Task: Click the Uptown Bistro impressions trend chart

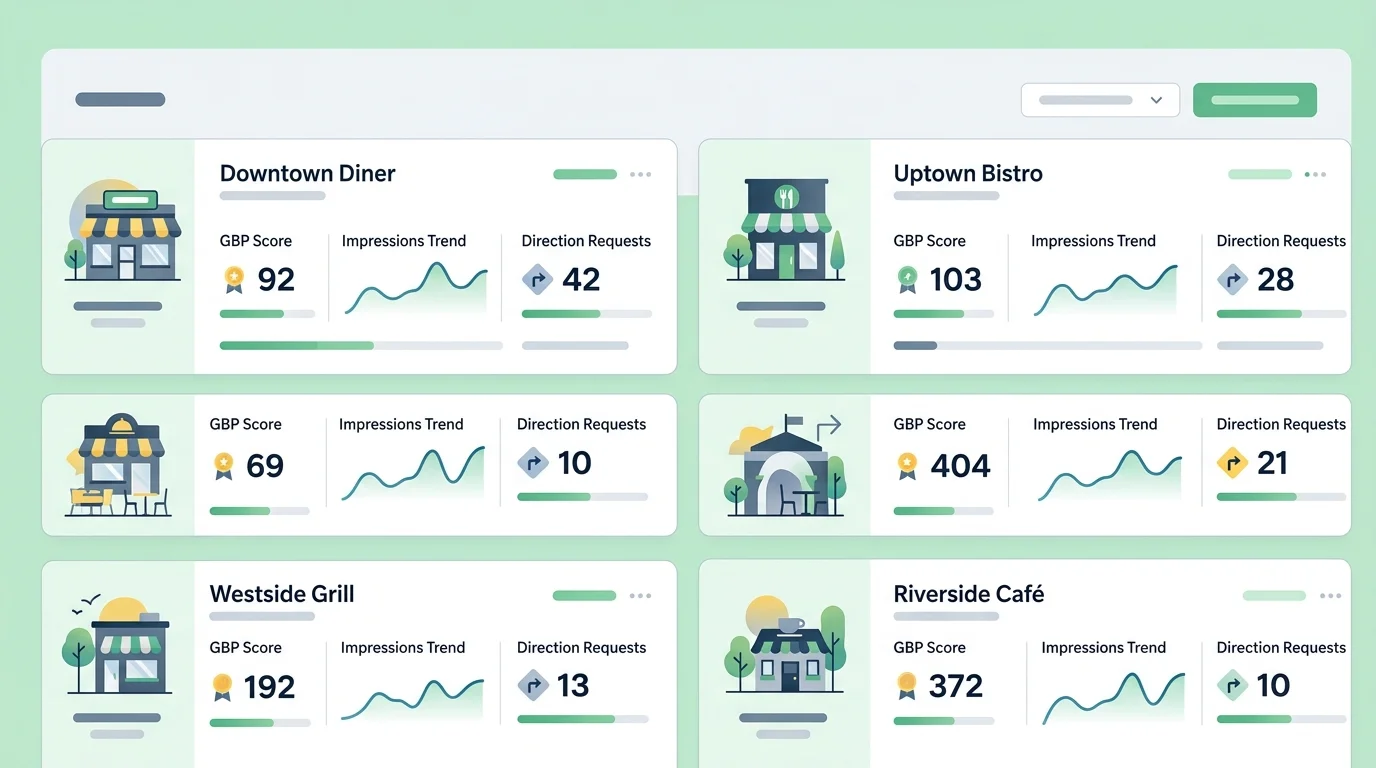Action: pyautogui.click(x=1105, y=289)
